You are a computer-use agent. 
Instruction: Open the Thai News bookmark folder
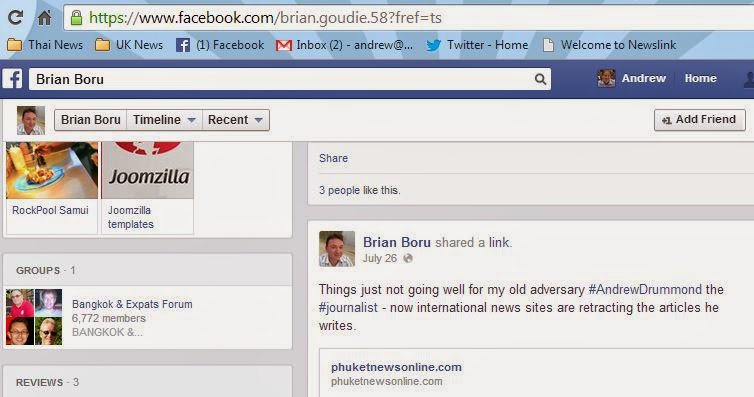[45, 45]
